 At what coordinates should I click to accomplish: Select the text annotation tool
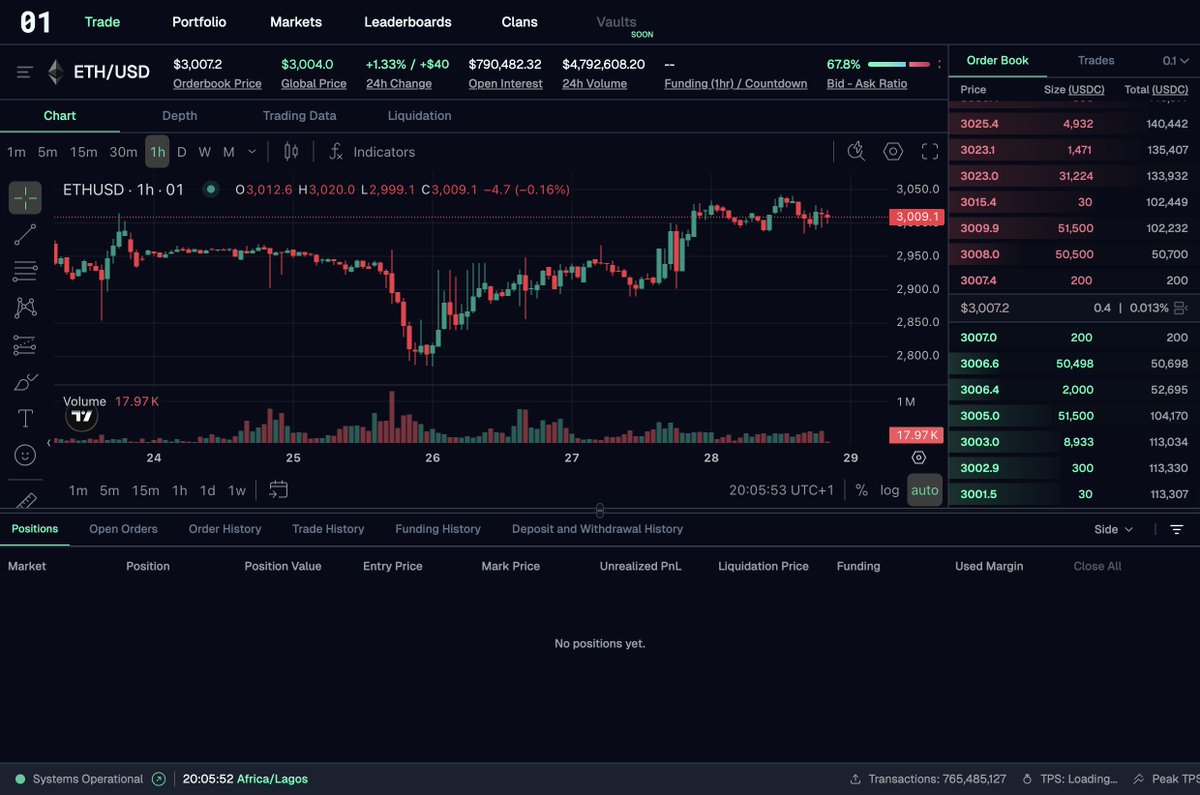(x=25, y=418)
